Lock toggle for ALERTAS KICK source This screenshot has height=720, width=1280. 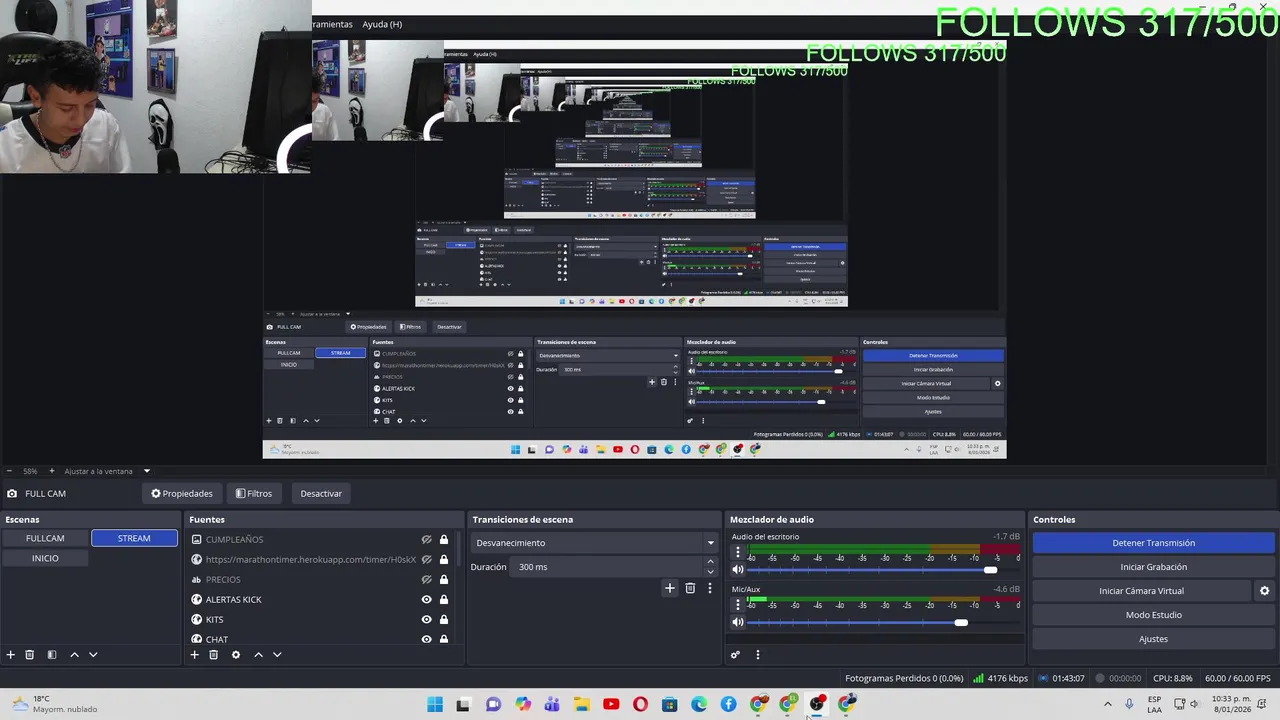[444, 600]
